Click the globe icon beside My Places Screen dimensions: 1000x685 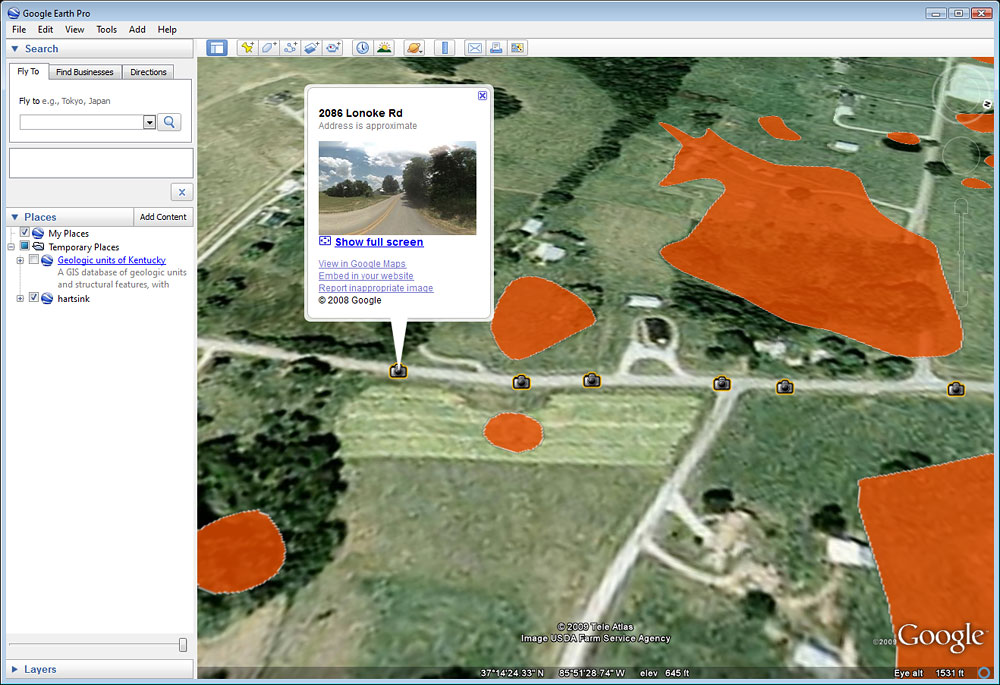38,233
